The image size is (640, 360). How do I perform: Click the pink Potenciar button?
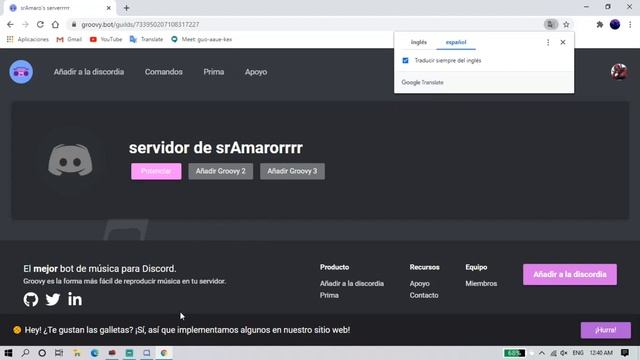click(156, 171)
